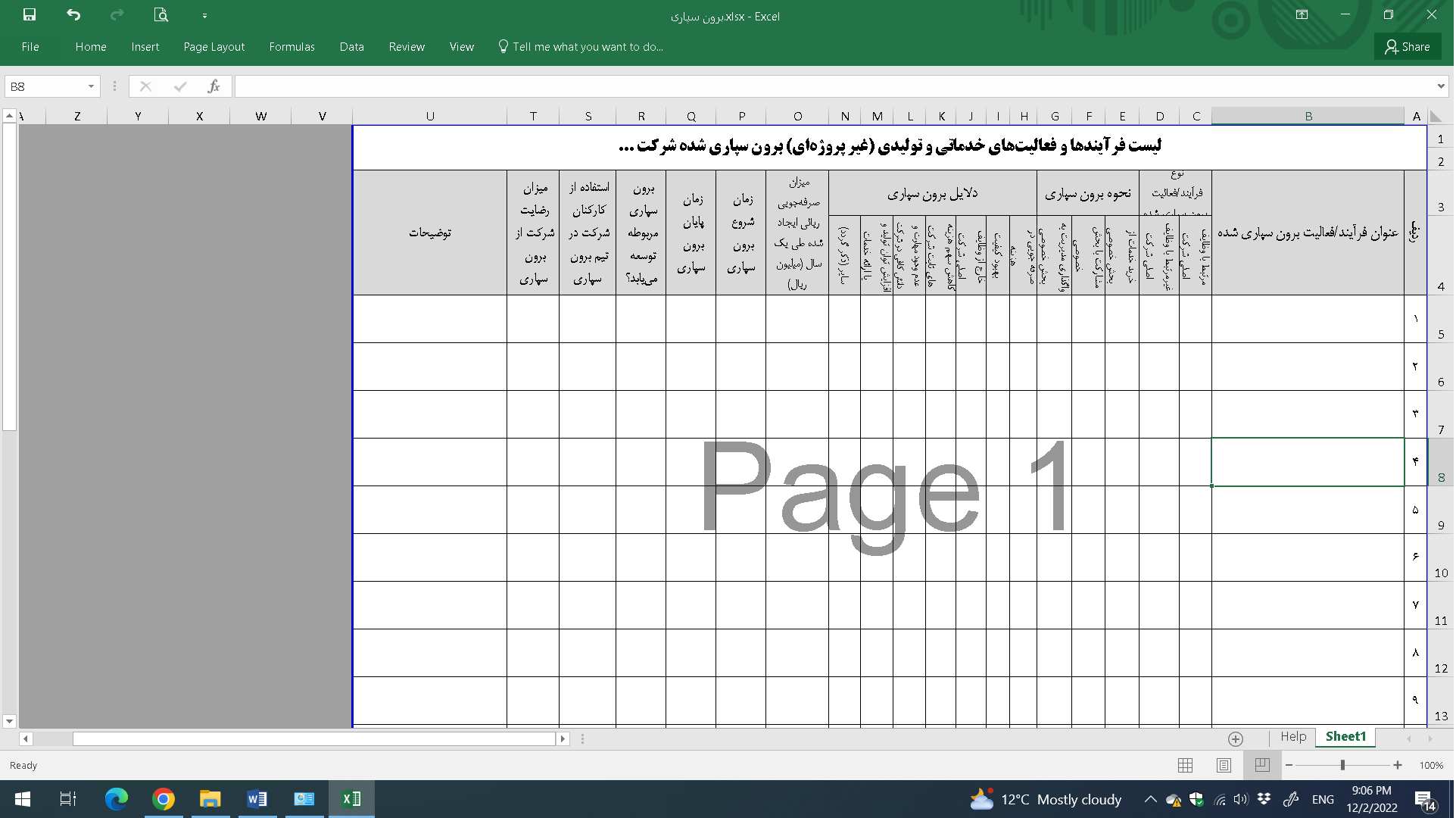Select the Review ribbon tab
The width and height of the screenshot is (1456, 818).
click(405, 46)
